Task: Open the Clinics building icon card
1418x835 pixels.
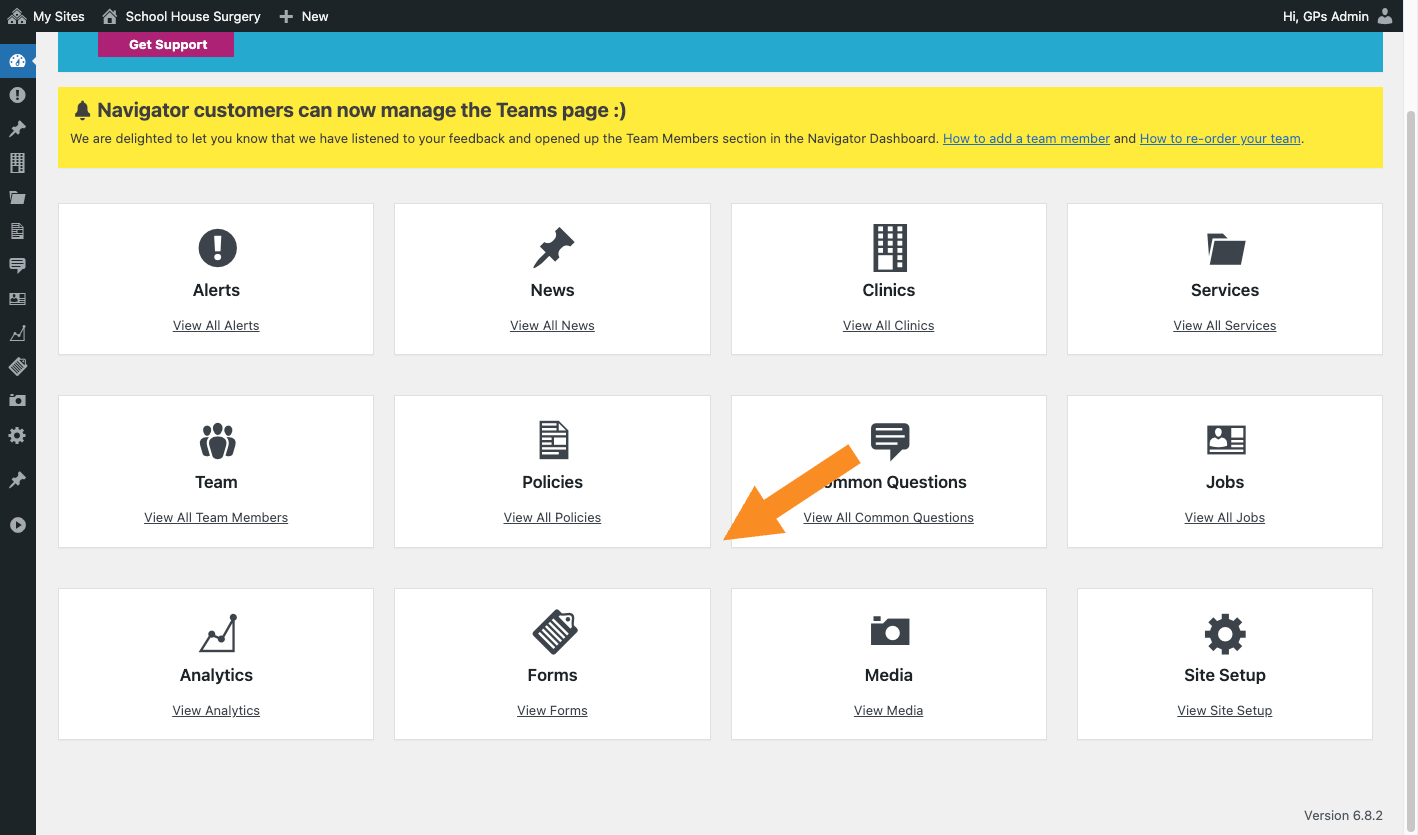Action: 889,248
